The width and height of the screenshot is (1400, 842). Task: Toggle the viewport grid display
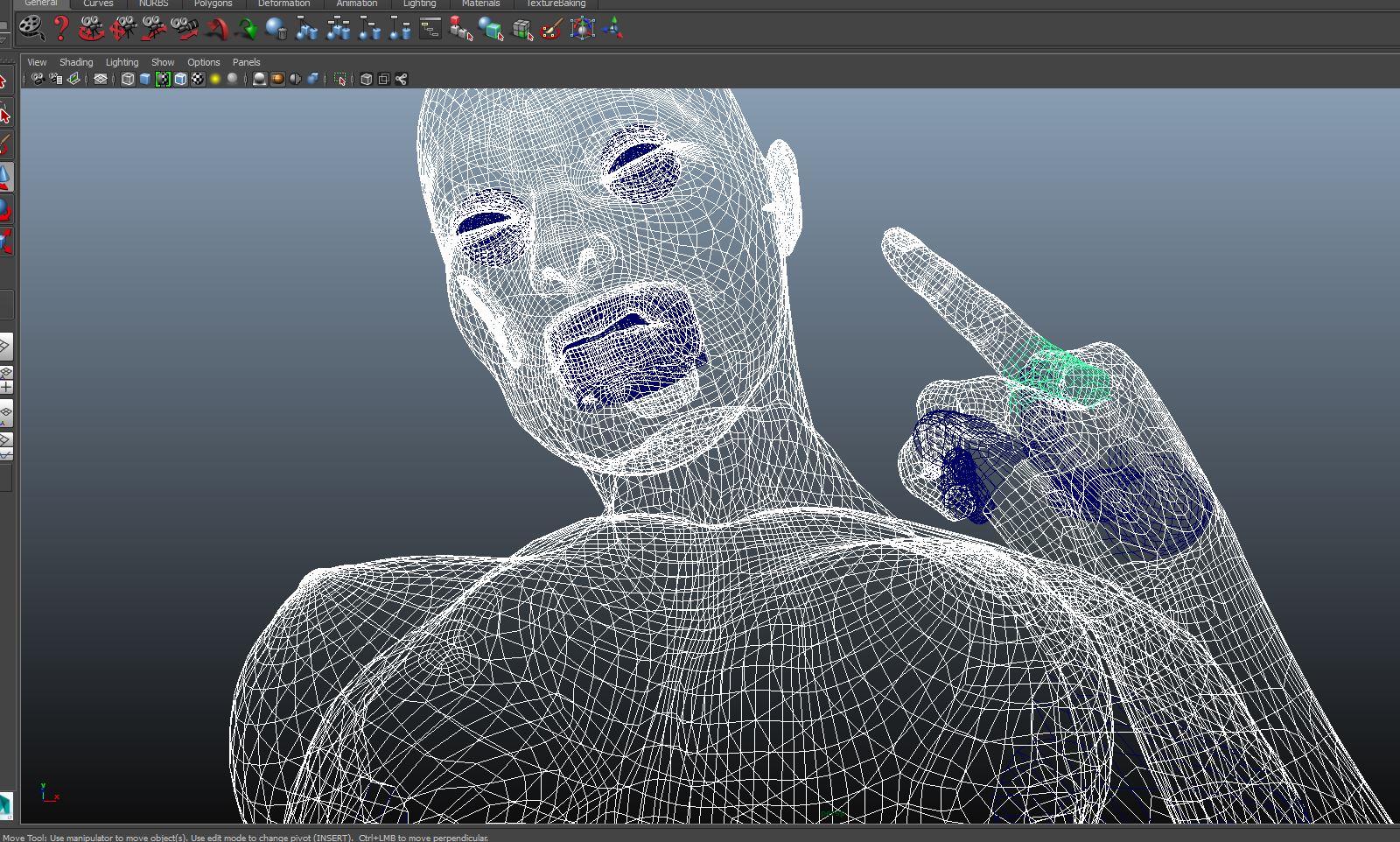tap(101, 79)
